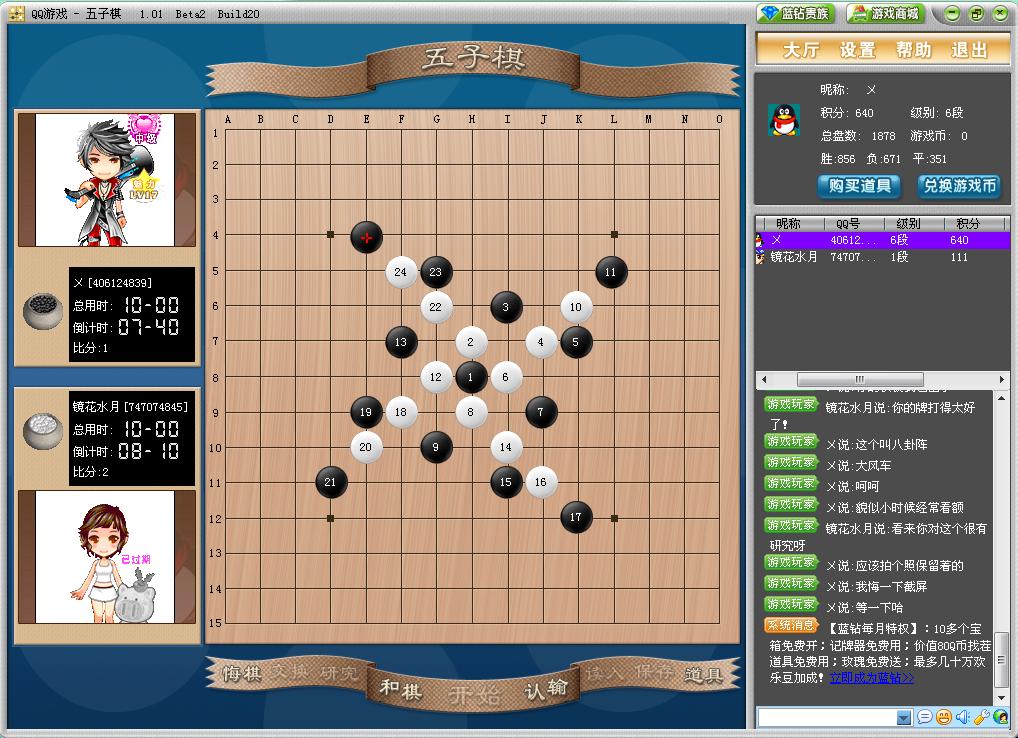
Task: Click the QQ游戏 title bar app icon
Action: [x=17, y=14]
